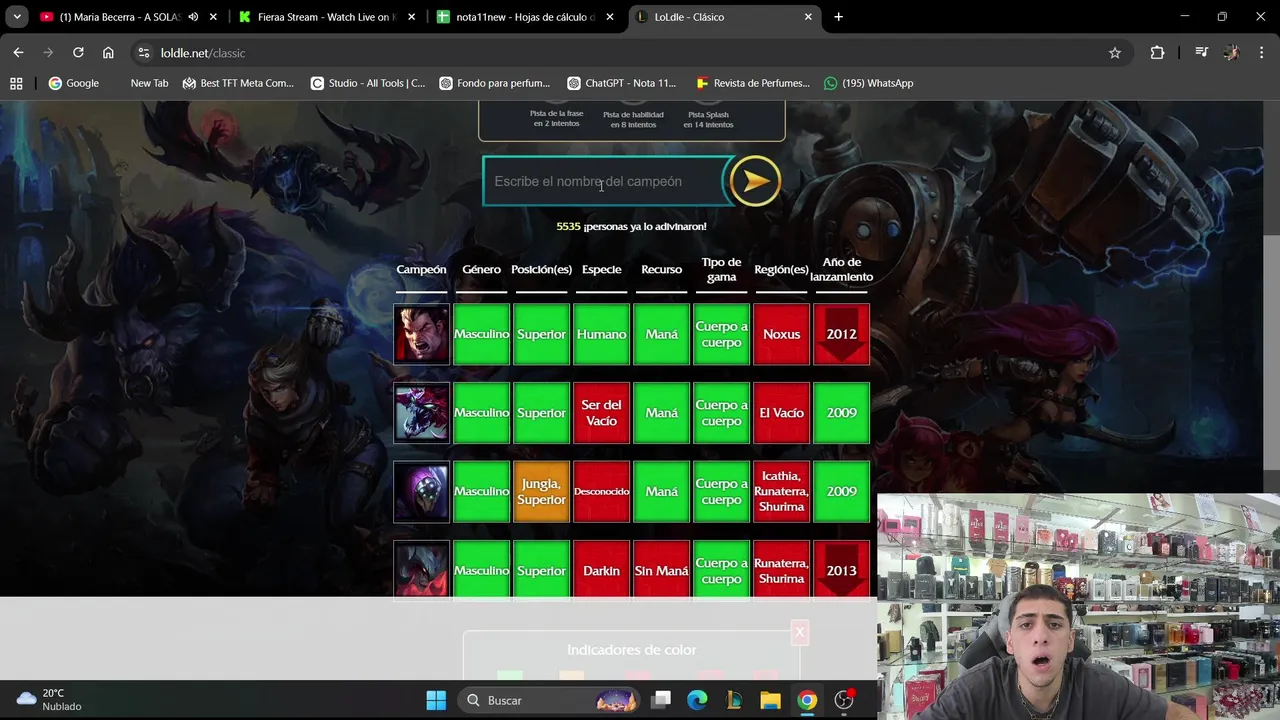Viewport: 1280px width, 720px height.
Task: Reload the loldle page
Action: click(78, 53)
